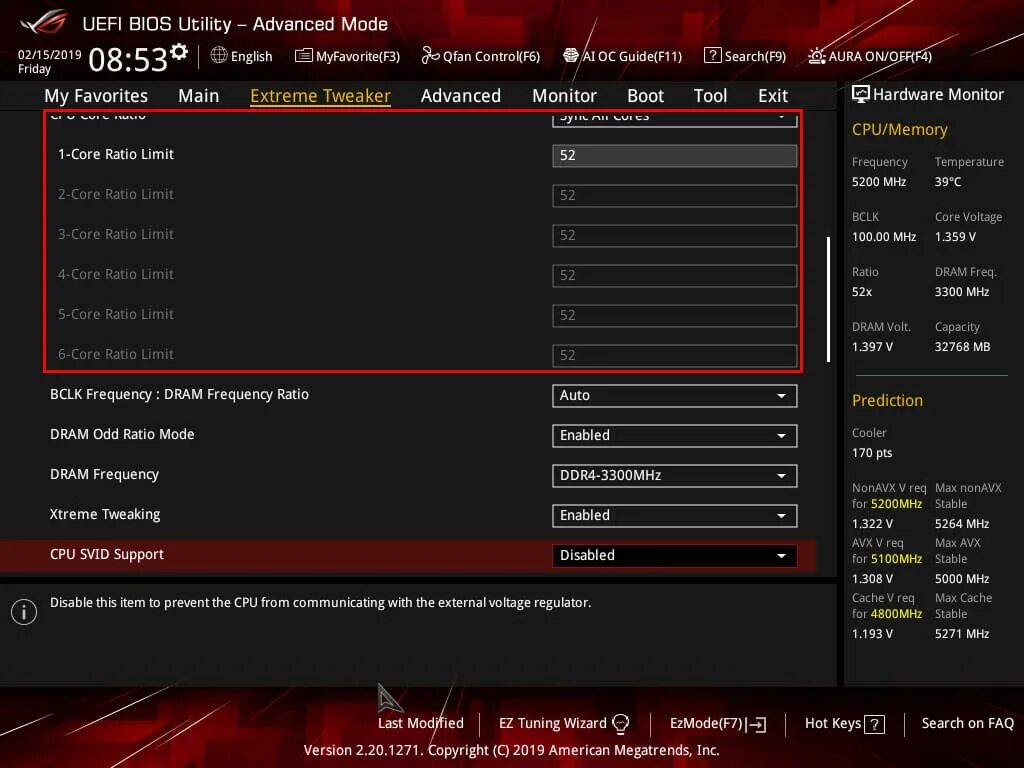Open the Boot tab
Screen dimensions: 1024x768
point(645,96)
